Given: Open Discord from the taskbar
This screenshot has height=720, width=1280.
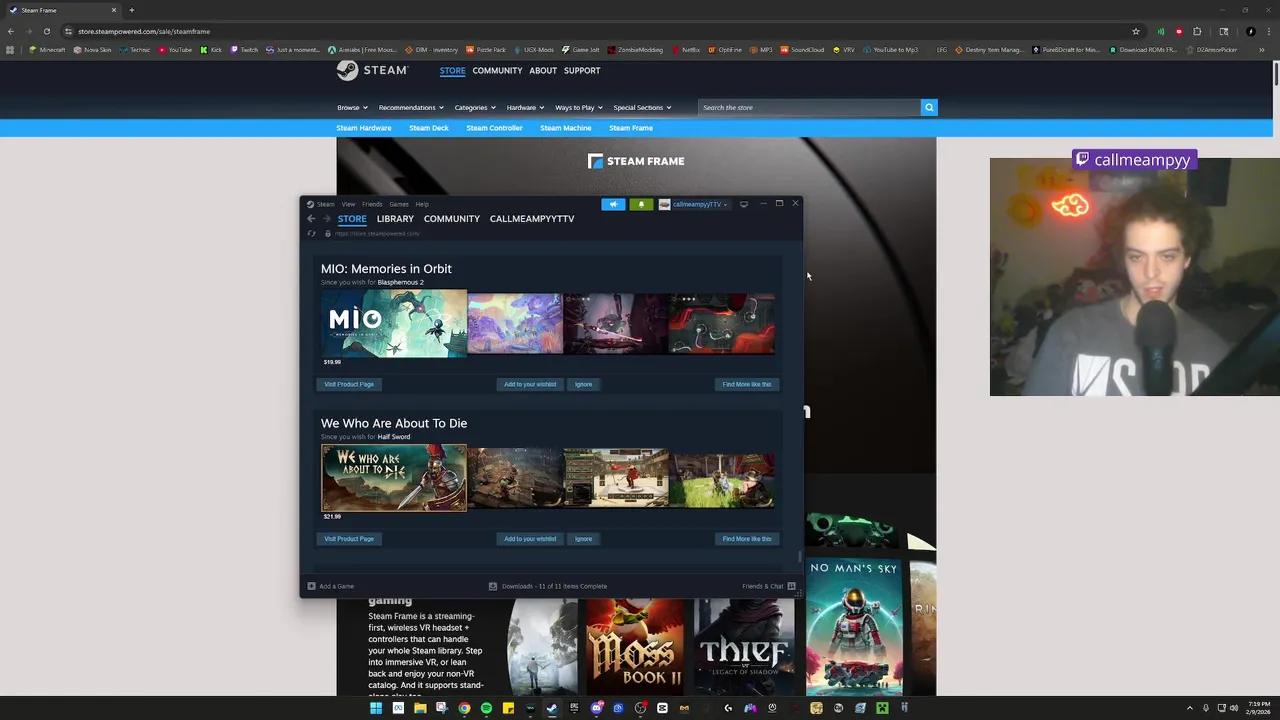Looking at the screenshot, I should 596,708.
